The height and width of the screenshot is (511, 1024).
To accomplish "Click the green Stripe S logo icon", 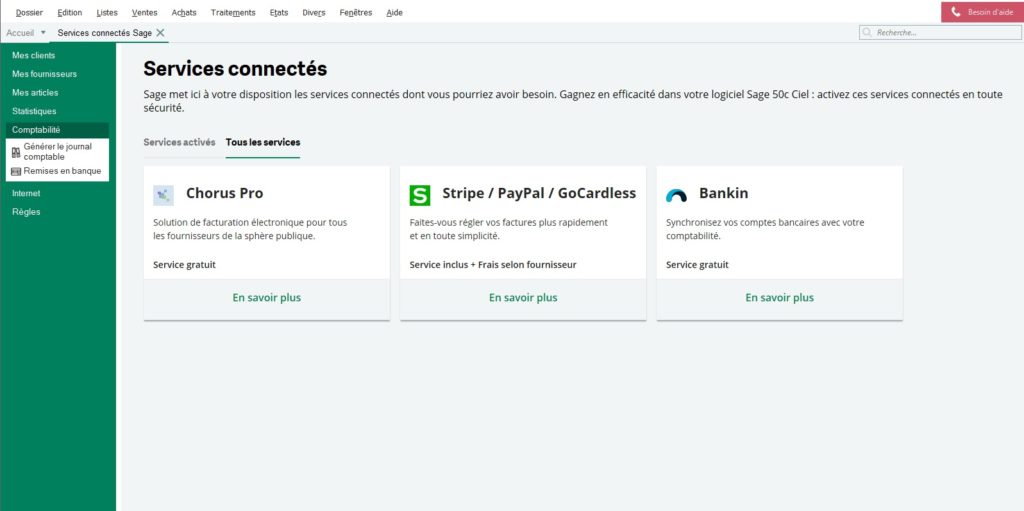I will click(420, 195).
